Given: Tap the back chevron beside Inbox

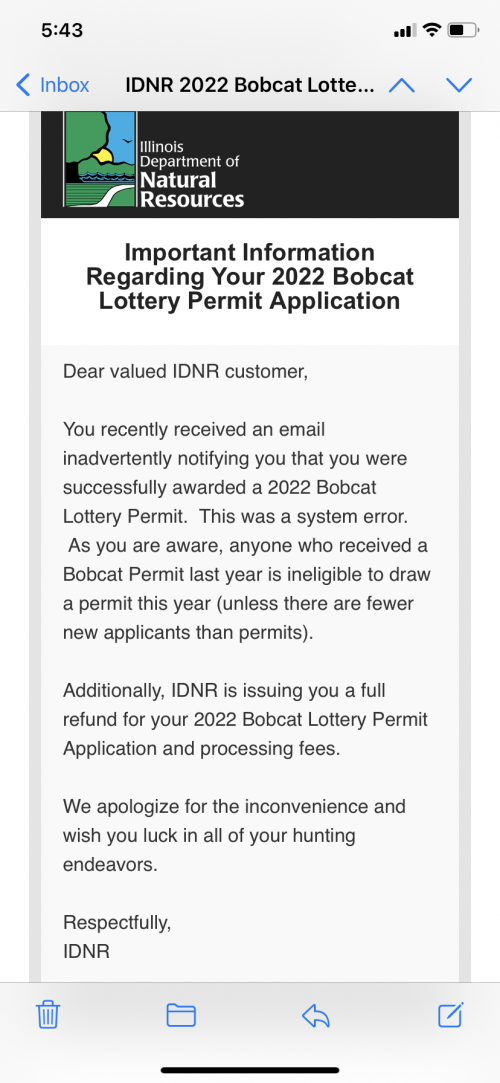Looking at the screenshot, I should 23,85.
